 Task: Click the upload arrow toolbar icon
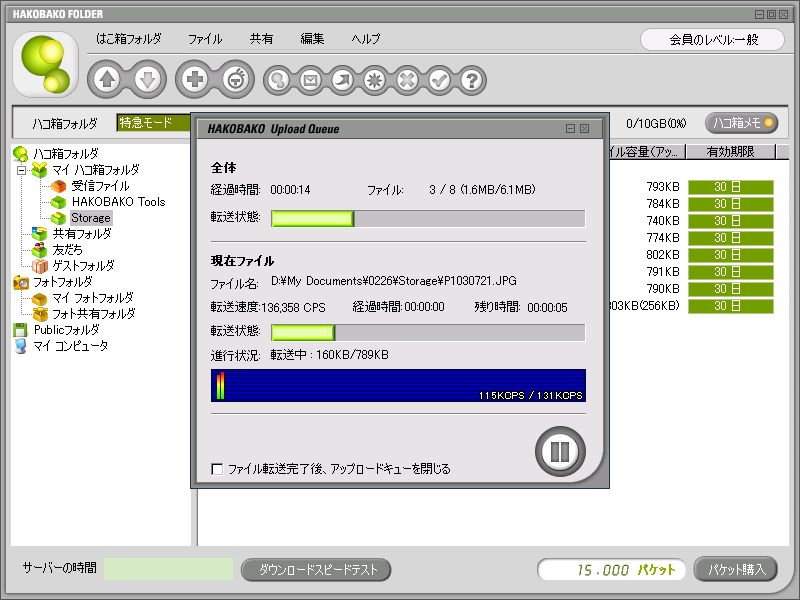click(x=107, y=80)
